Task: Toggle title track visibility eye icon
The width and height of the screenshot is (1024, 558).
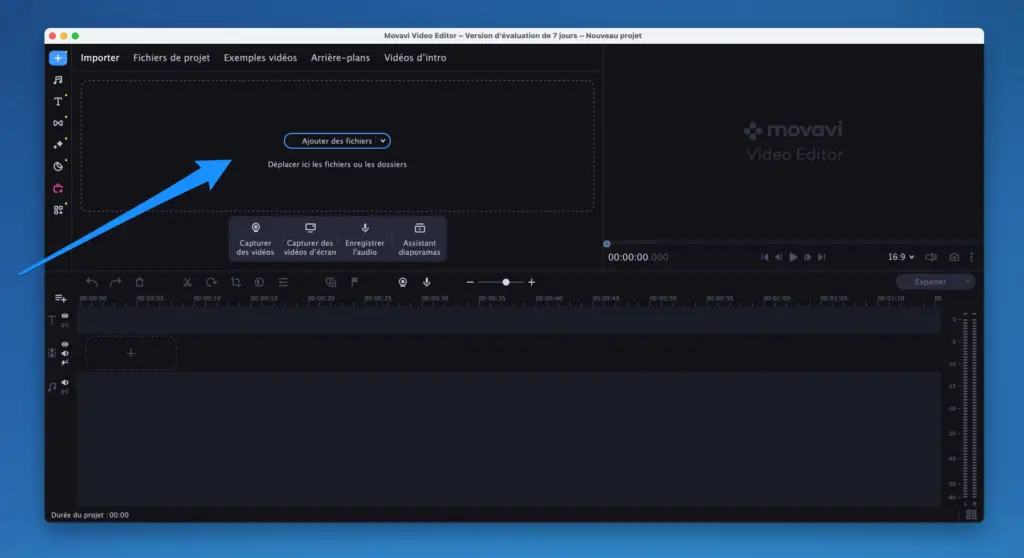Action: [x=65, y=316]
